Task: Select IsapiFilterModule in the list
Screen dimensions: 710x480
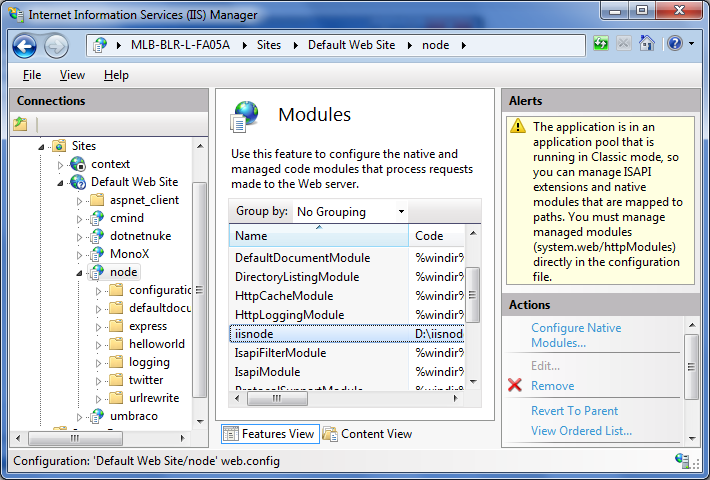Action: point(346,353)
